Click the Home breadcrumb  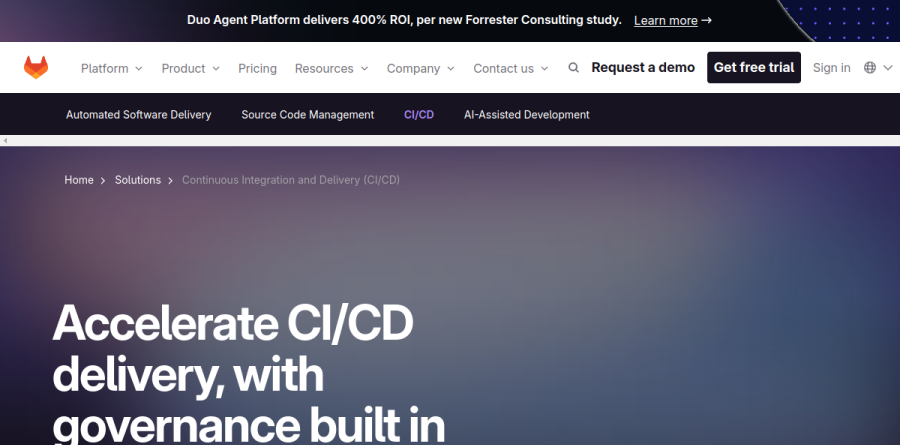(x=79, y=180)
